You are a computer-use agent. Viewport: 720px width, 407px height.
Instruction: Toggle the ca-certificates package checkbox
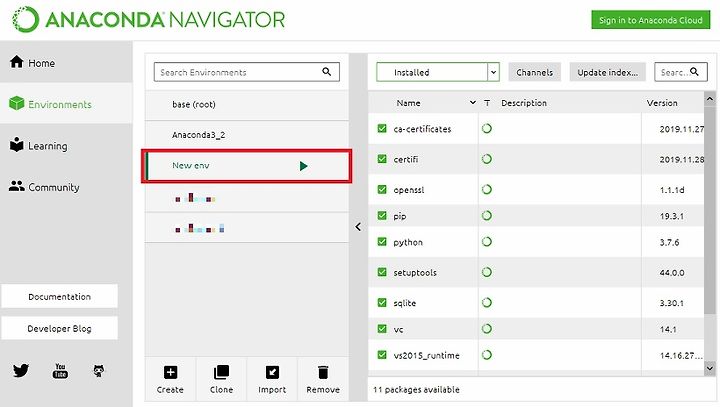382,129
